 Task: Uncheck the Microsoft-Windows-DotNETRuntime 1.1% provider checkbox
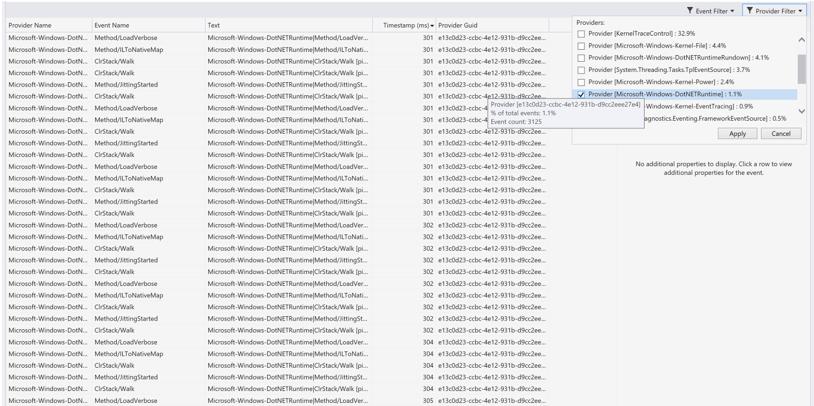coord(581,94)
